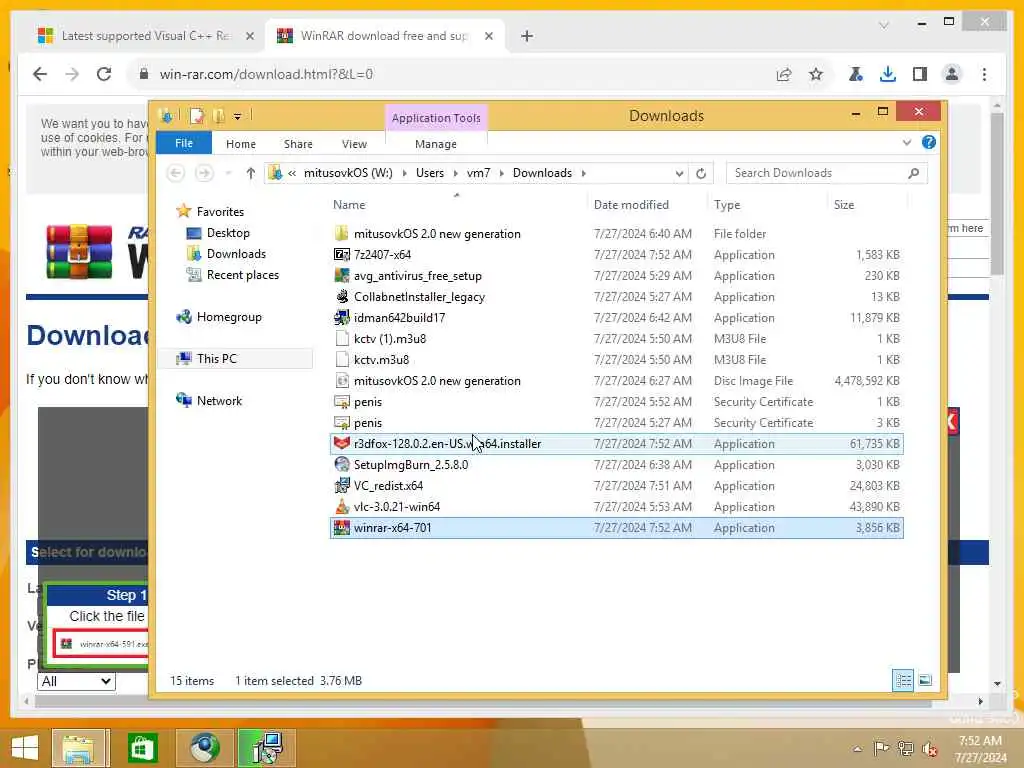
Task: Open recent locations dropdown arrow
Action: click(x=228, y=173)
